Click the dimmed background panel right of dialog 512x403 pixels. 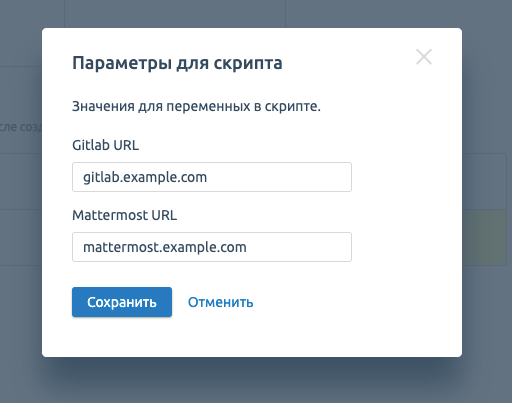pyautogui.click(x=487, y=100)
